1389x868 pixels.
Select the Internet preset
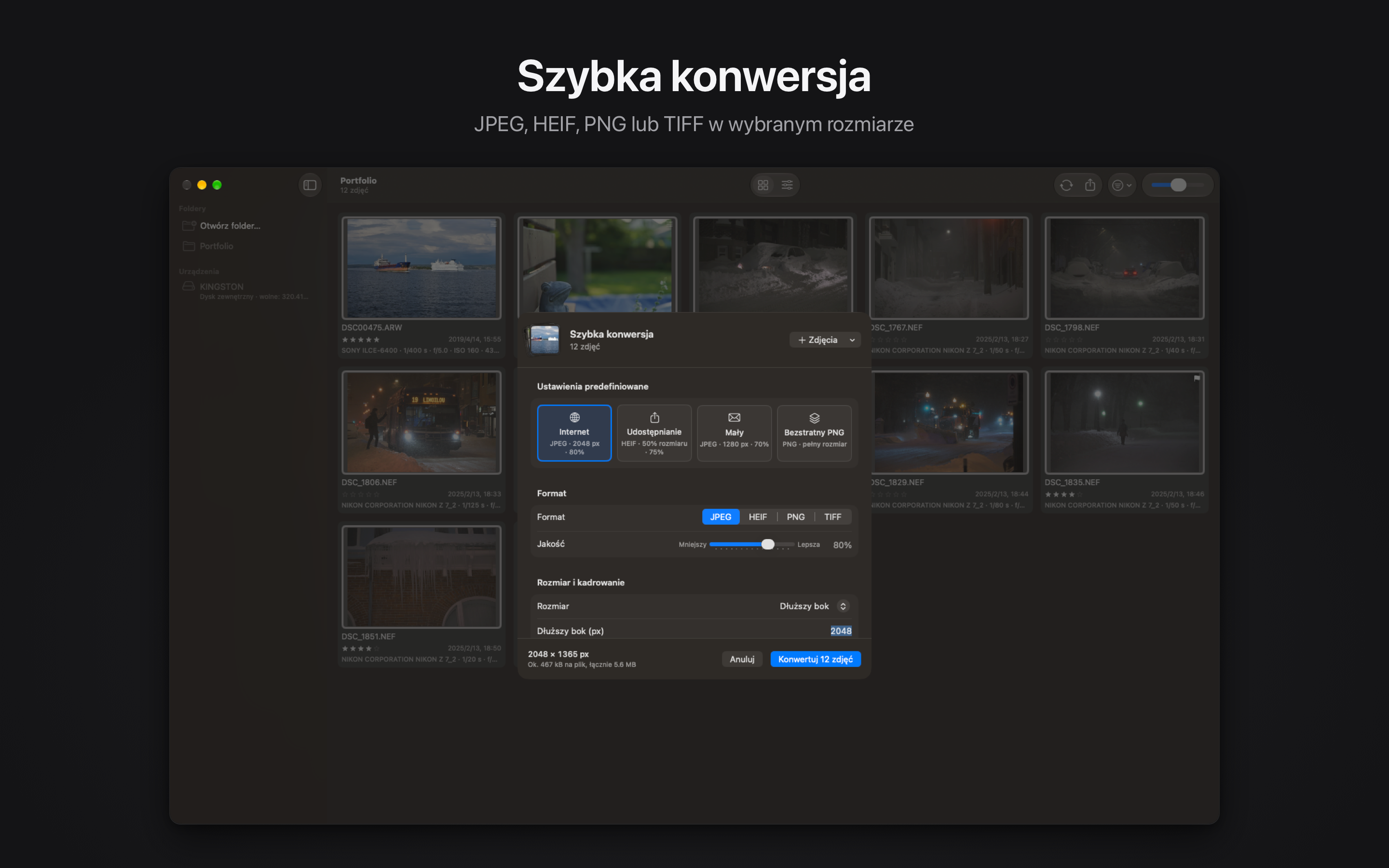pyautogui.click(x=574, y=433)
